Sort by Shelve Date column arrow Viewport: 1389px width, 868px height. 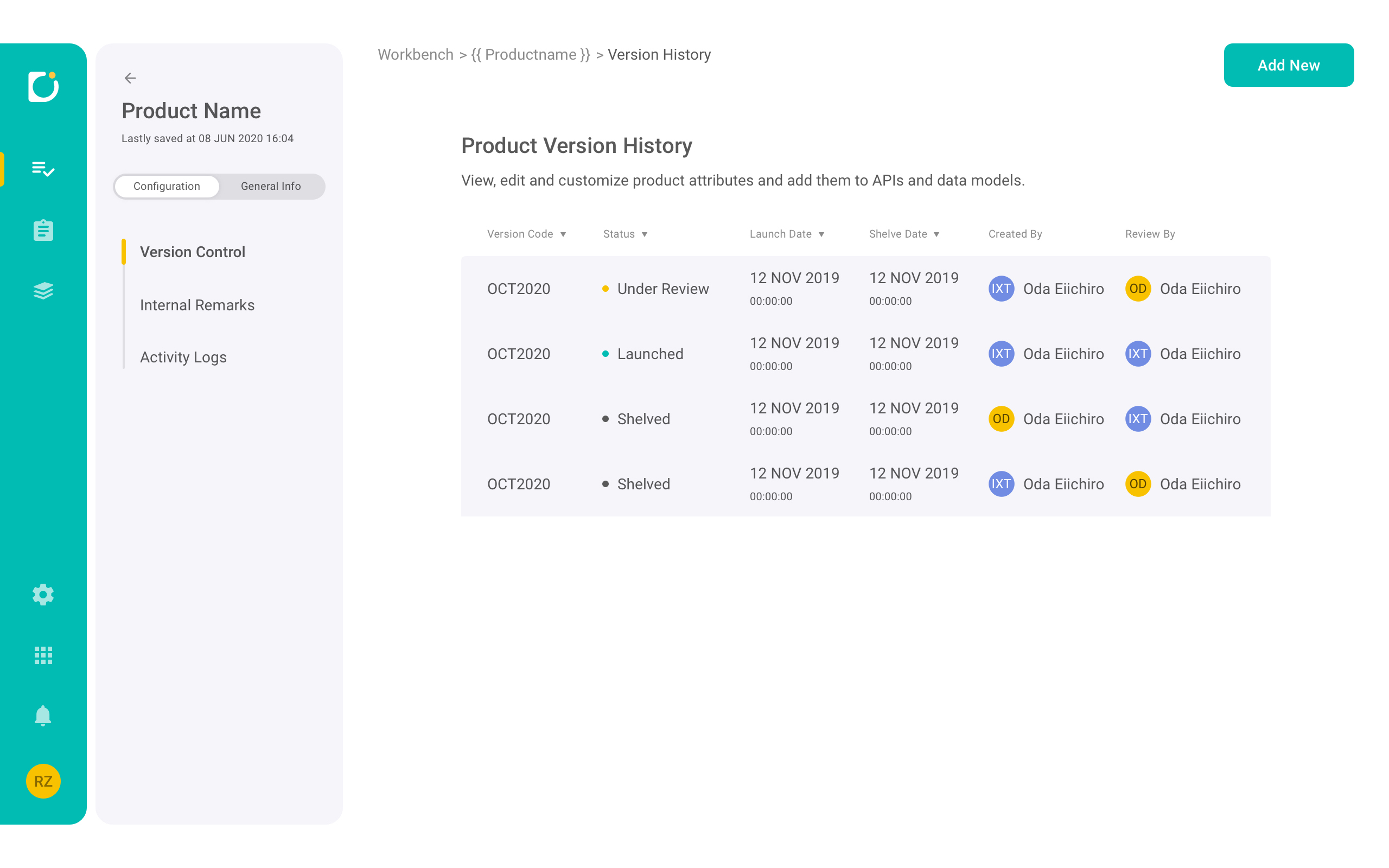click(x=936, y=234)
